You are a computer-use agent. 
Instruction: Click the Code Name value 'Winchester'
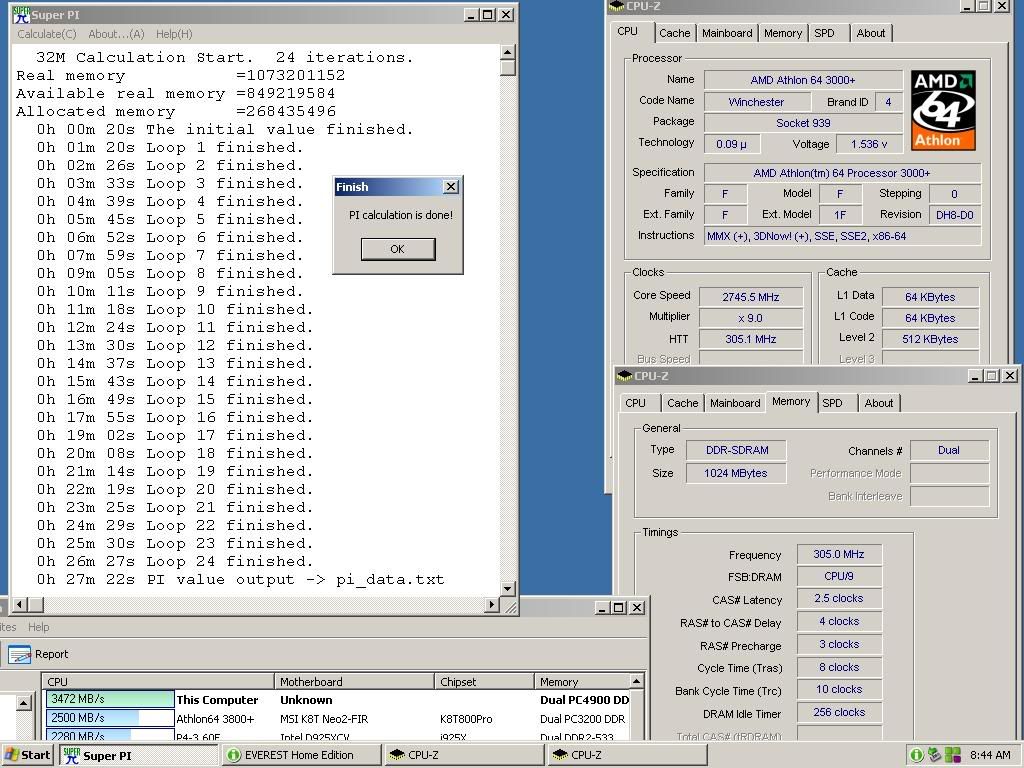point(756,102)
